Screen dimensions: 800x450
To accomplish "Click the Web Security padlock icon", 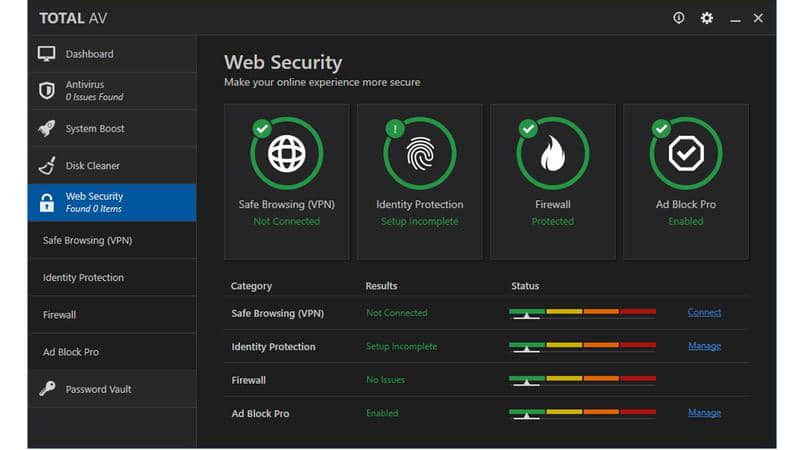I will [46, 203].
